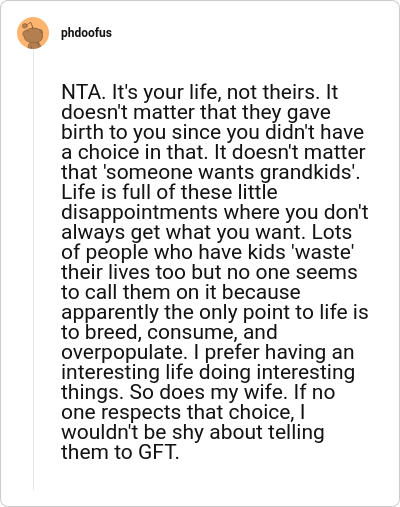Image resolution: width=400 pixels, height=507 pixels.
Task: Click the line 'Life is full of these little'
Action: click(169, 192)
